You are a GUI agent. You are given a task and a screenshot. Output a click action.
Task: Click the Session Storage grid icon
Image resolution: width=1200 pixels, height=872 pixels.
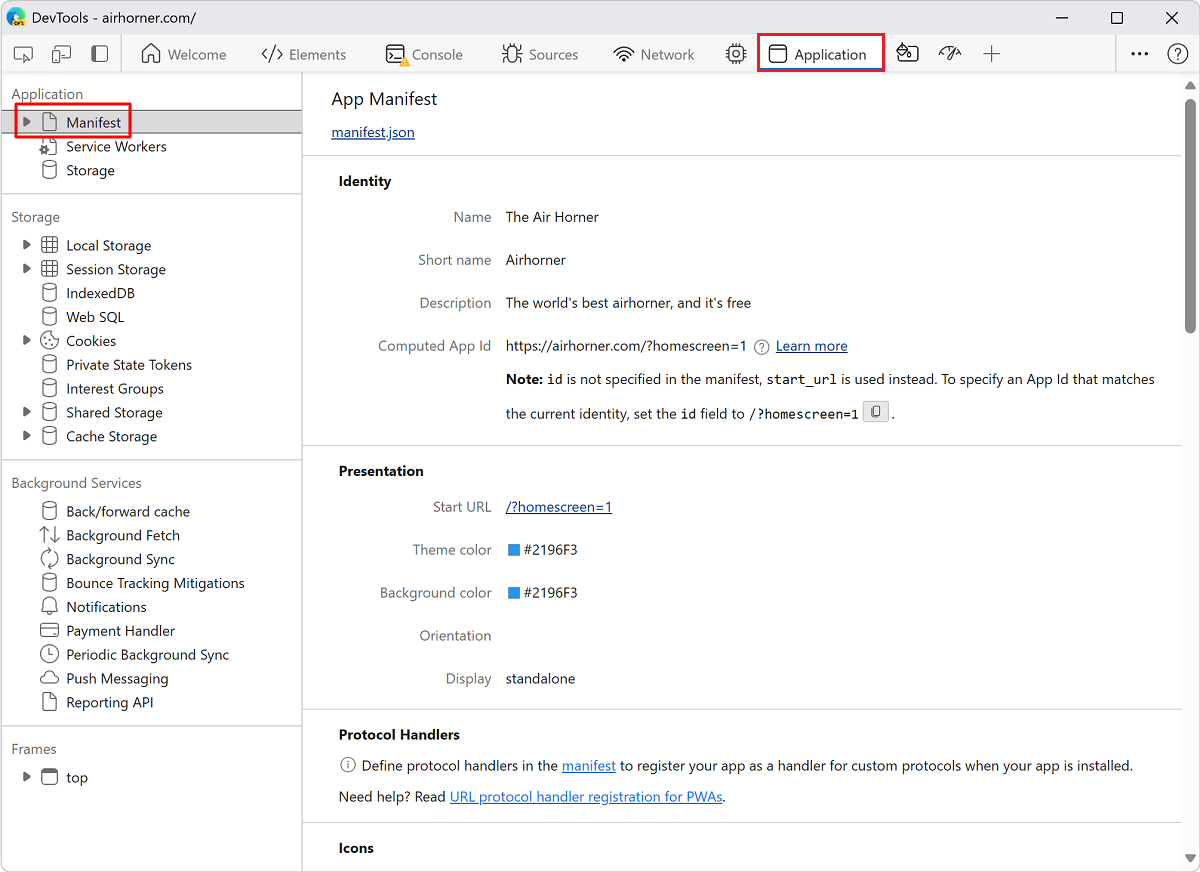(49, 269)
